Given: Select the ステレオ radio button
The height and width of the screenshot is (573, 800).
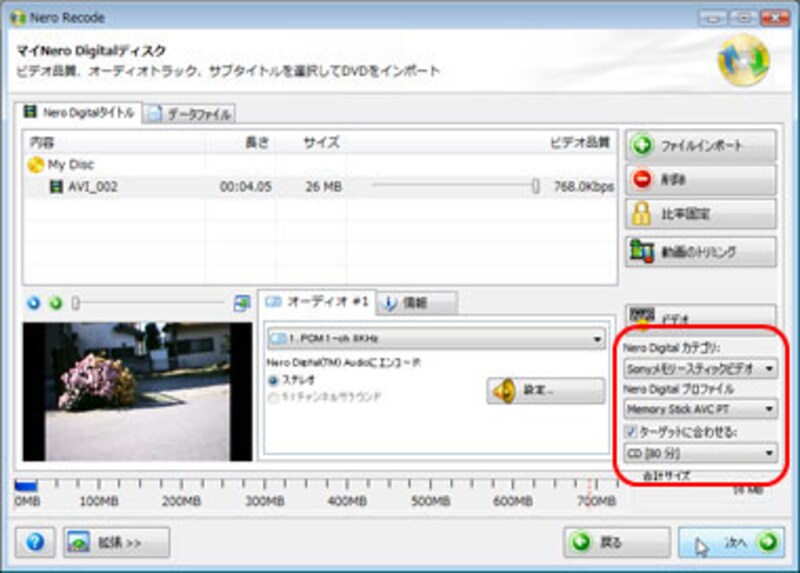Looking at the screenshot, I should (x=273, y=381).
